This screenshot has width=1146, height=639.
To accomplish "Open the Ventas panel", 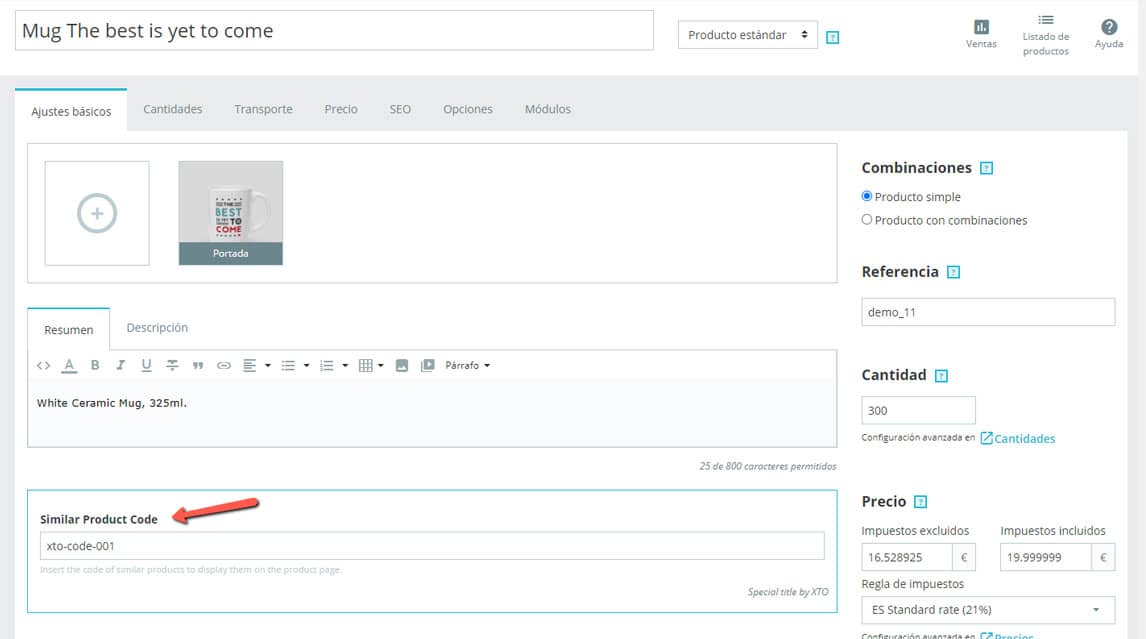I will [x=981, y=31].
